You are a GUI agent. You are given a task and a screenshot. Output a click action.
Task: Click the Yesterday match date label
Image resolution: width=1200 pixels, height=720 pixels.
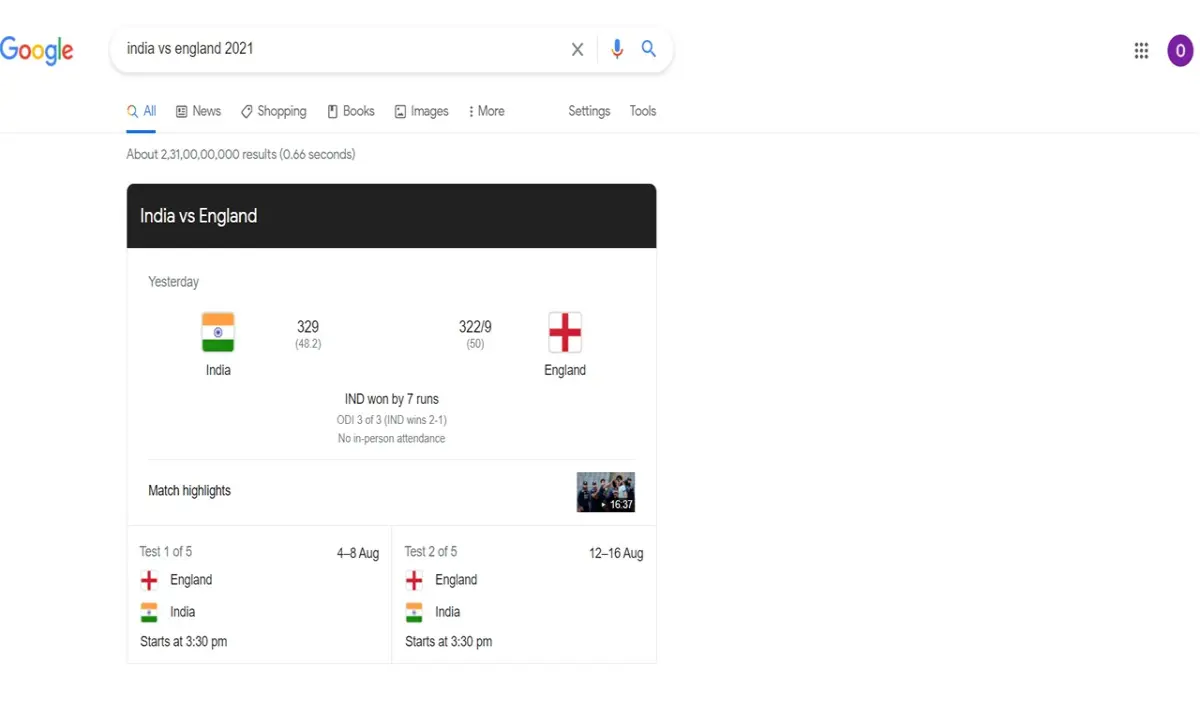pos(174,282)
